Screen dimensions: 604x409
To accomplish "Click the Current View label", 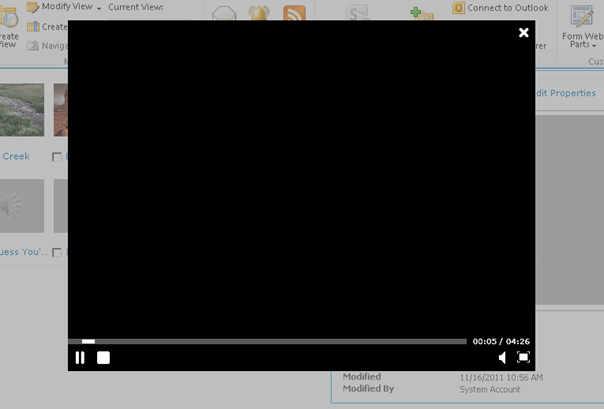I will tap(136, 7).
